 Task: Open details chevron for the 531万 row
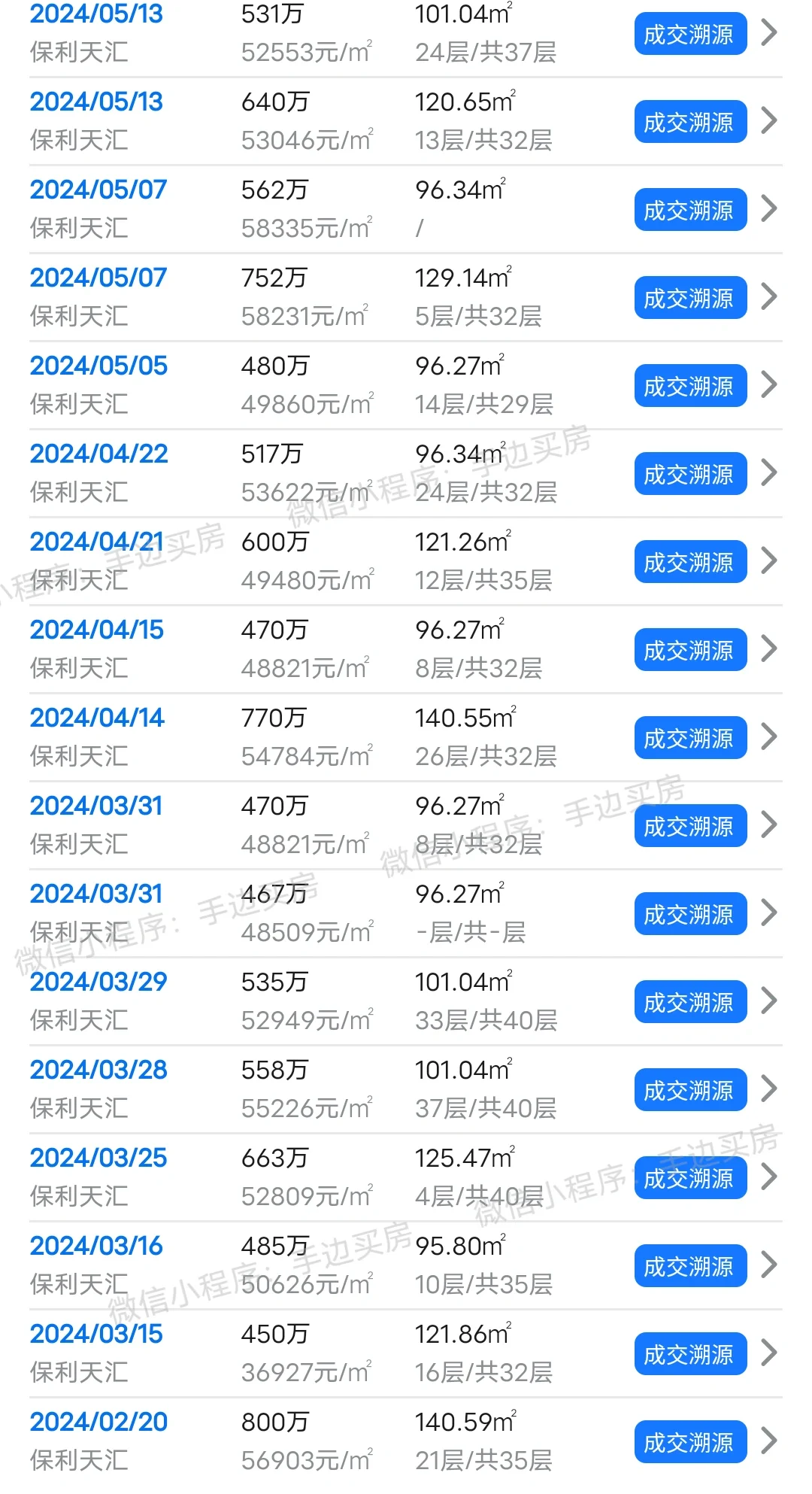[x=768, y=32]
